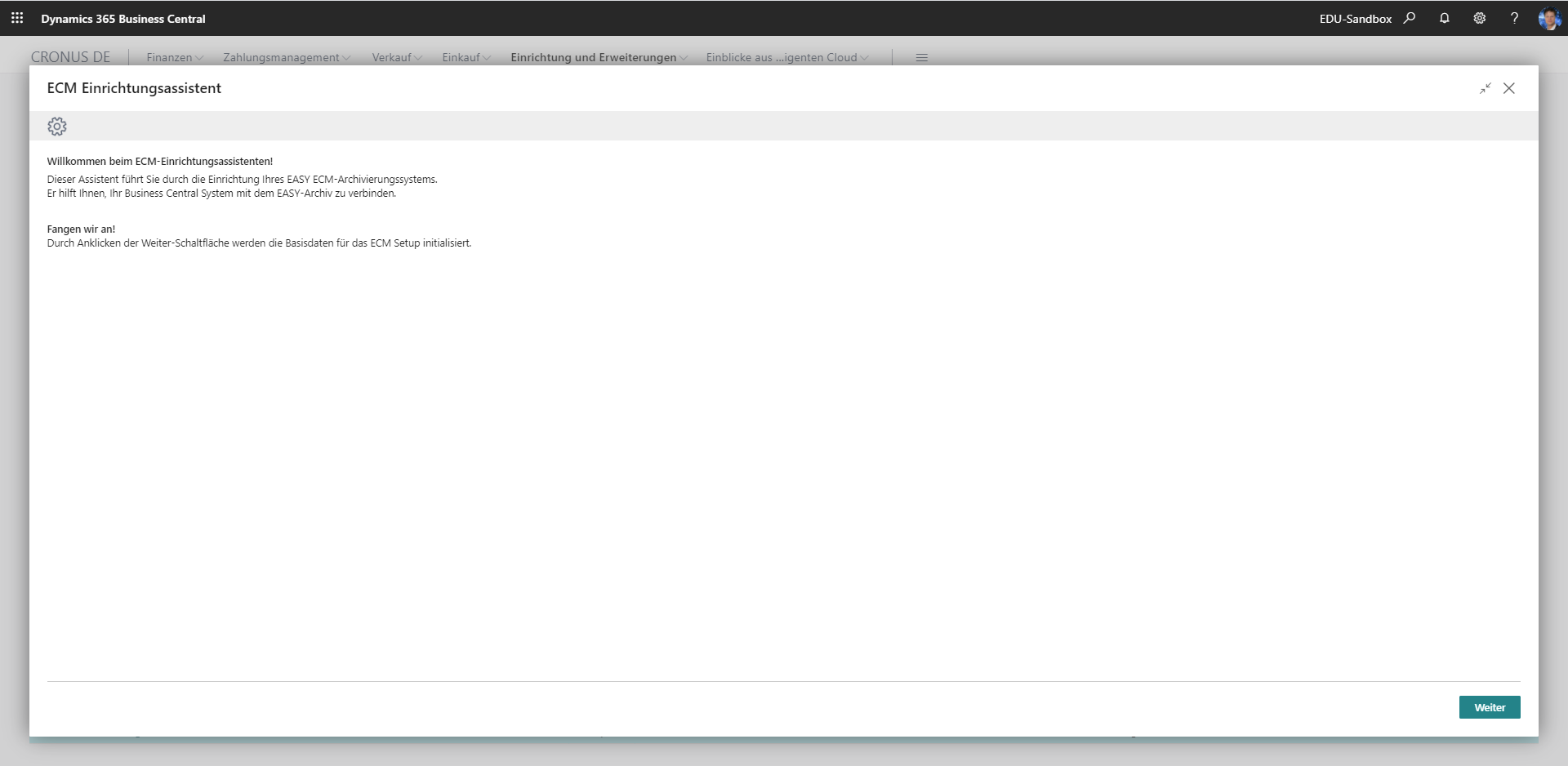Image resolution: width=1568 pixels, height=766 pixels.
Task: Open Einblicke aus ...igenten Cloud menu
Action: (787, 57)
